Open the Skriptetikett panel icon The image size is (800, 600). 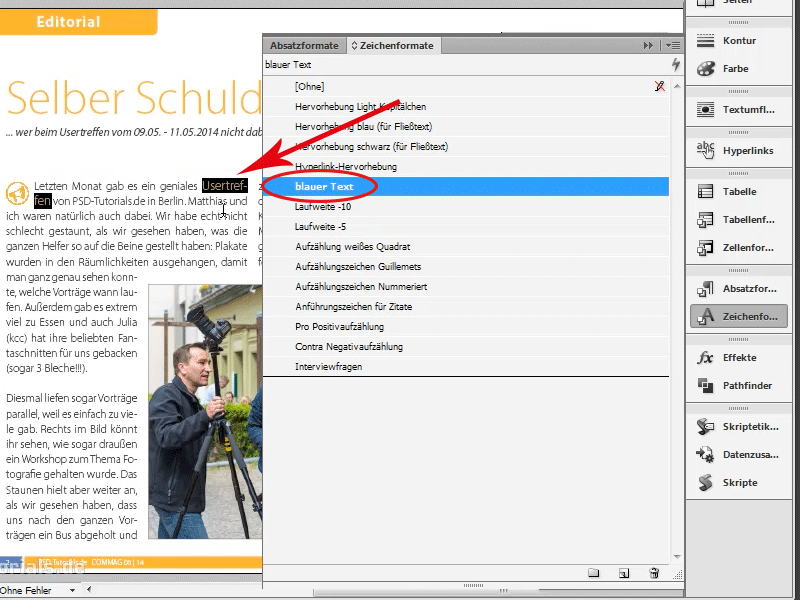point(706,427)
